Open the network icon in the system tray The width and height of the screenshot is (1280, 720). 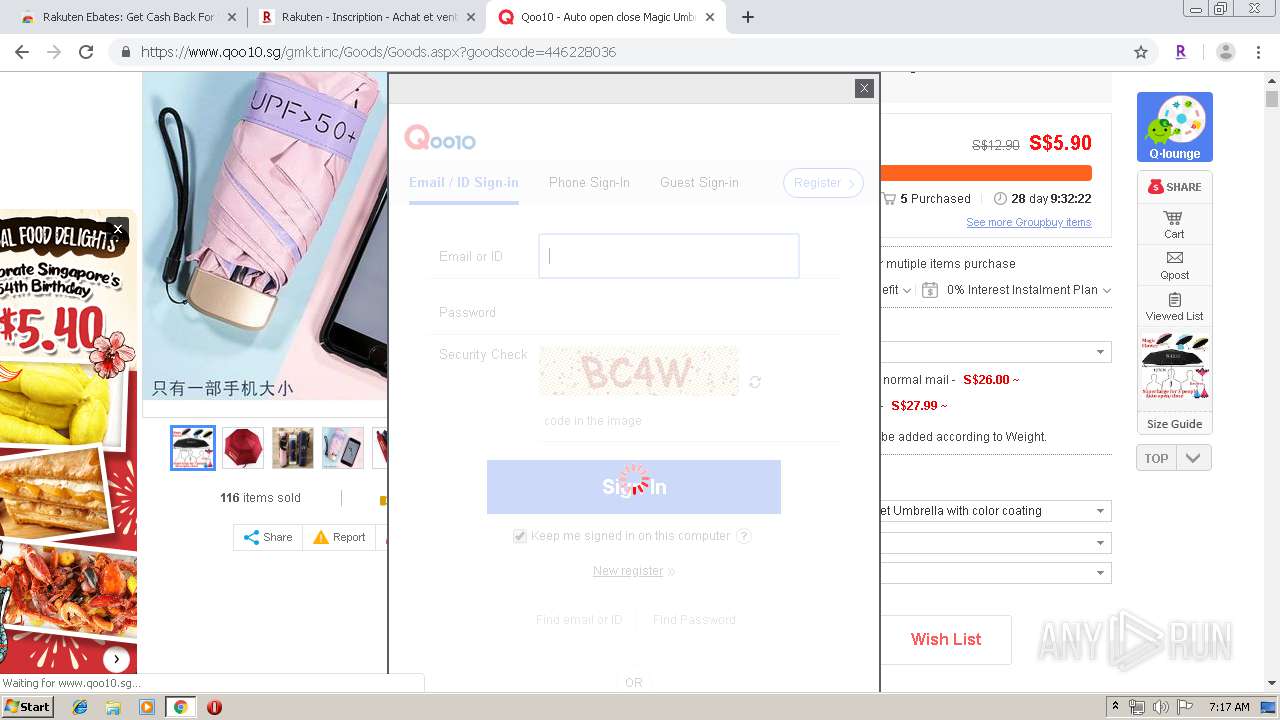pyautogui.click(x=1137, y=707)
